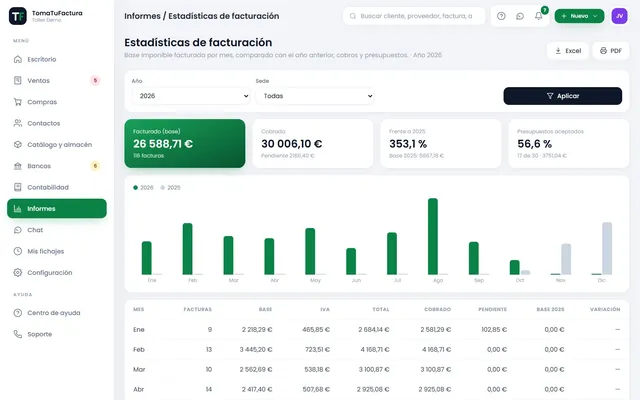The image size is (640, 400).
Task: Click the Contabilidad book icon
Action: click(x=18, y=187)
